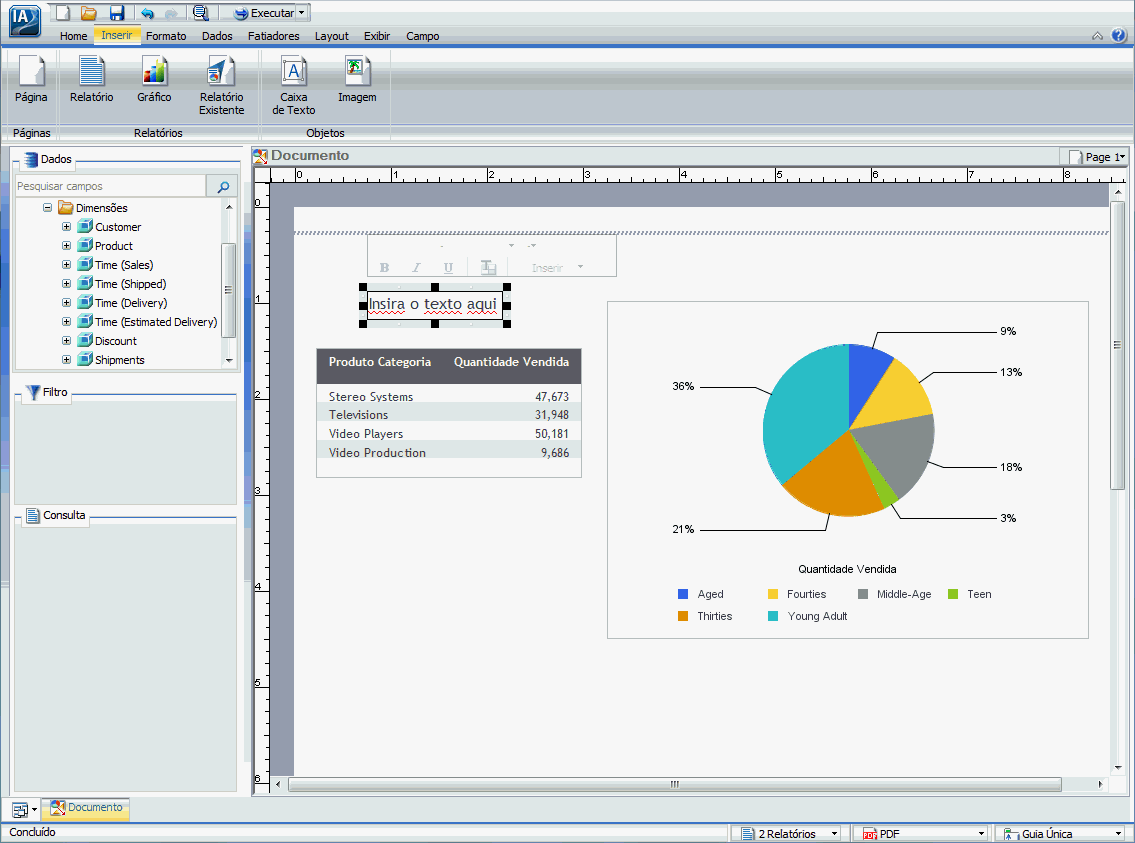The height and width of the screenshot is (843, 1135).
Task: Open the Executar dropdown arrow
Action: 302,12
